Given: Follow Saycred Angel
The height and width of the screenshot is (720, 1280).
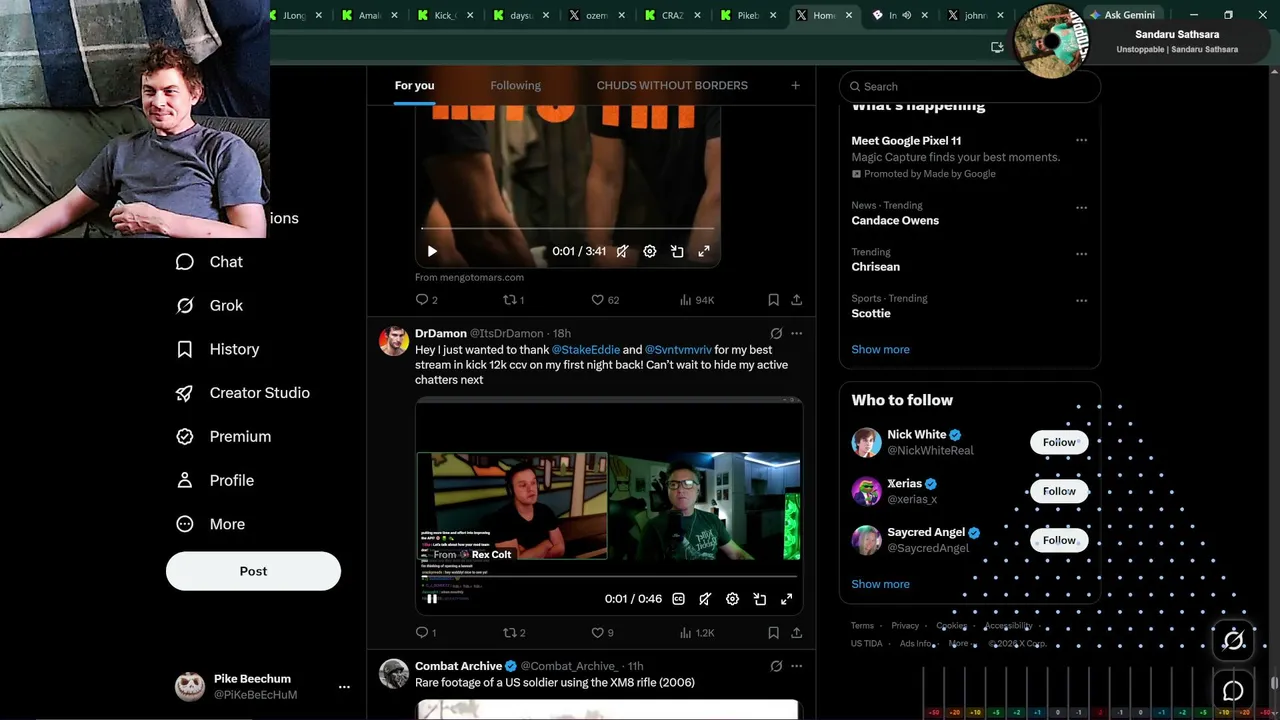Looking at the screenshot, I should 1059,540.
